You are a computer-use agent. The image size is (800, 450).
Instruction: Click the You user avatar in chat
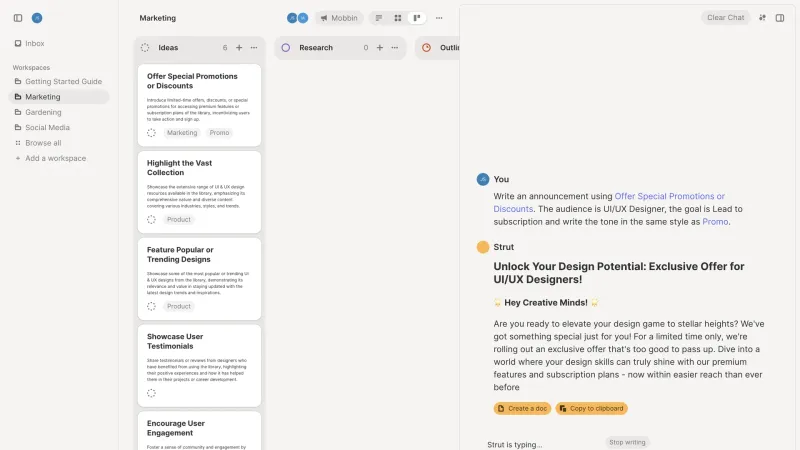483,179
